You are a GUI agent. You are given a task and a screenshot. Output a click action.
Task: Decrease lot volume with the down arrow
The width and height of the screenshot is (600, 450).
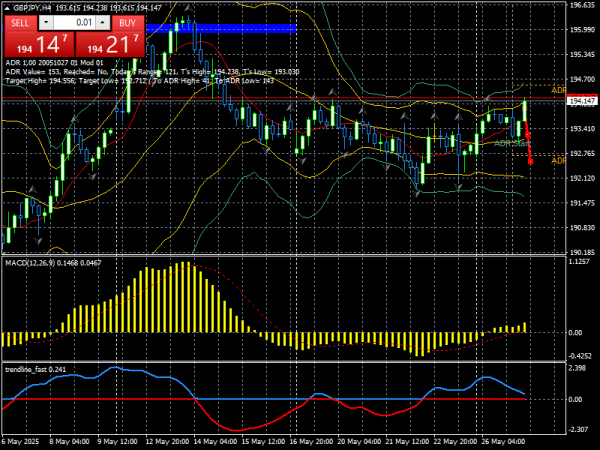[46, 23]
